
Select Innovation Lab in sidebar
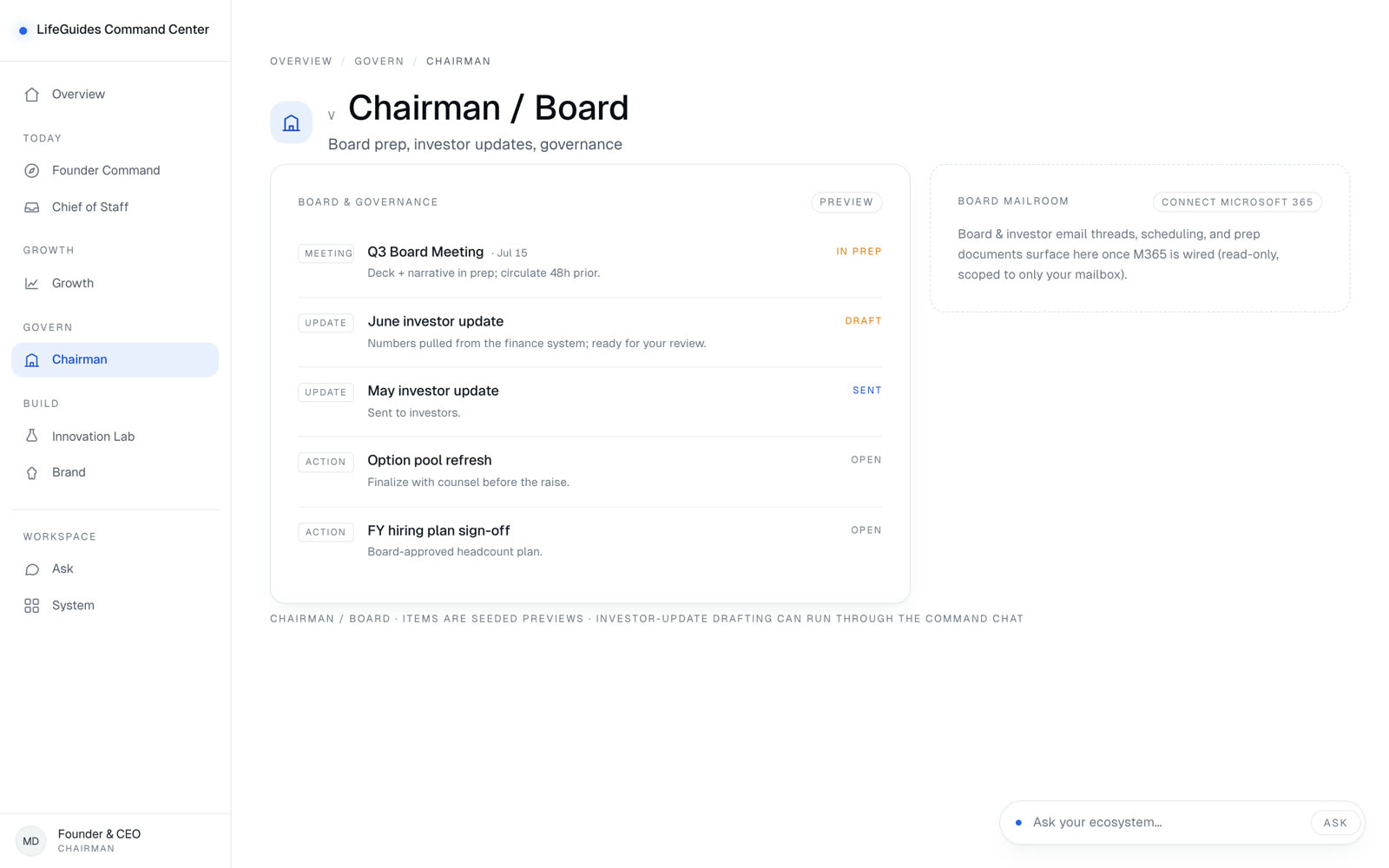pyautogui.click(x=115, y=437)
